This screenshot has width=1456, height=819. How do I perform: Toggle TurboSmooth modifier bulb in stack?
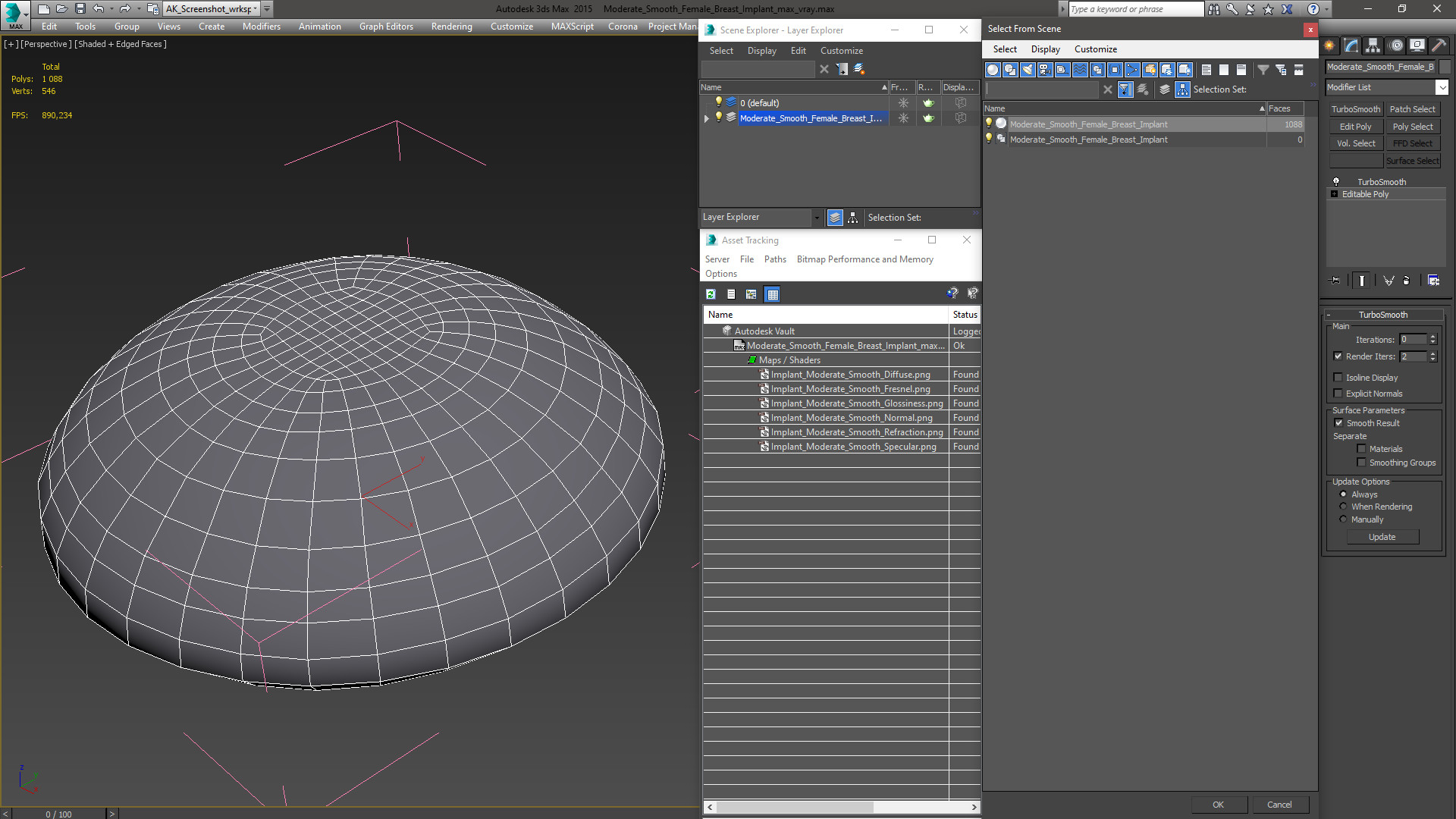point(1336,182)
